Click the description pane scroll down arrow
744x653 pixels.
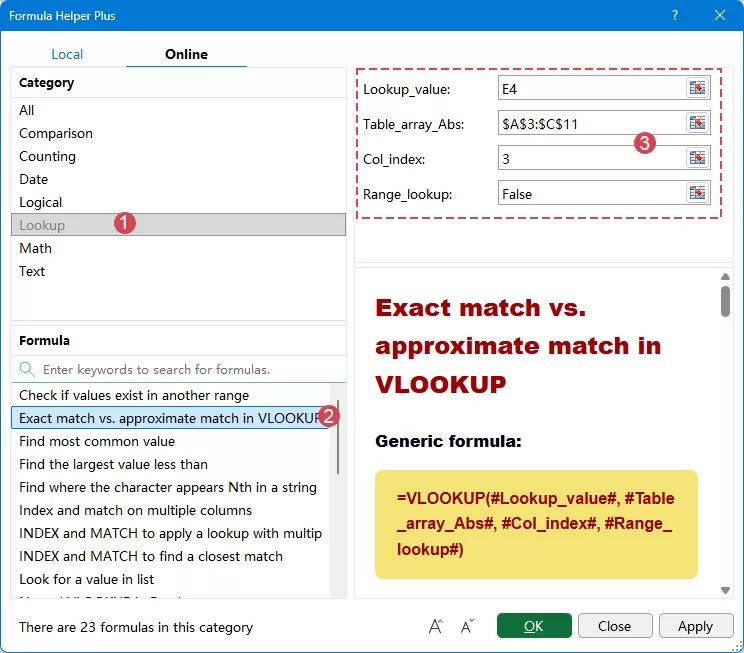(x=725, y=590)
